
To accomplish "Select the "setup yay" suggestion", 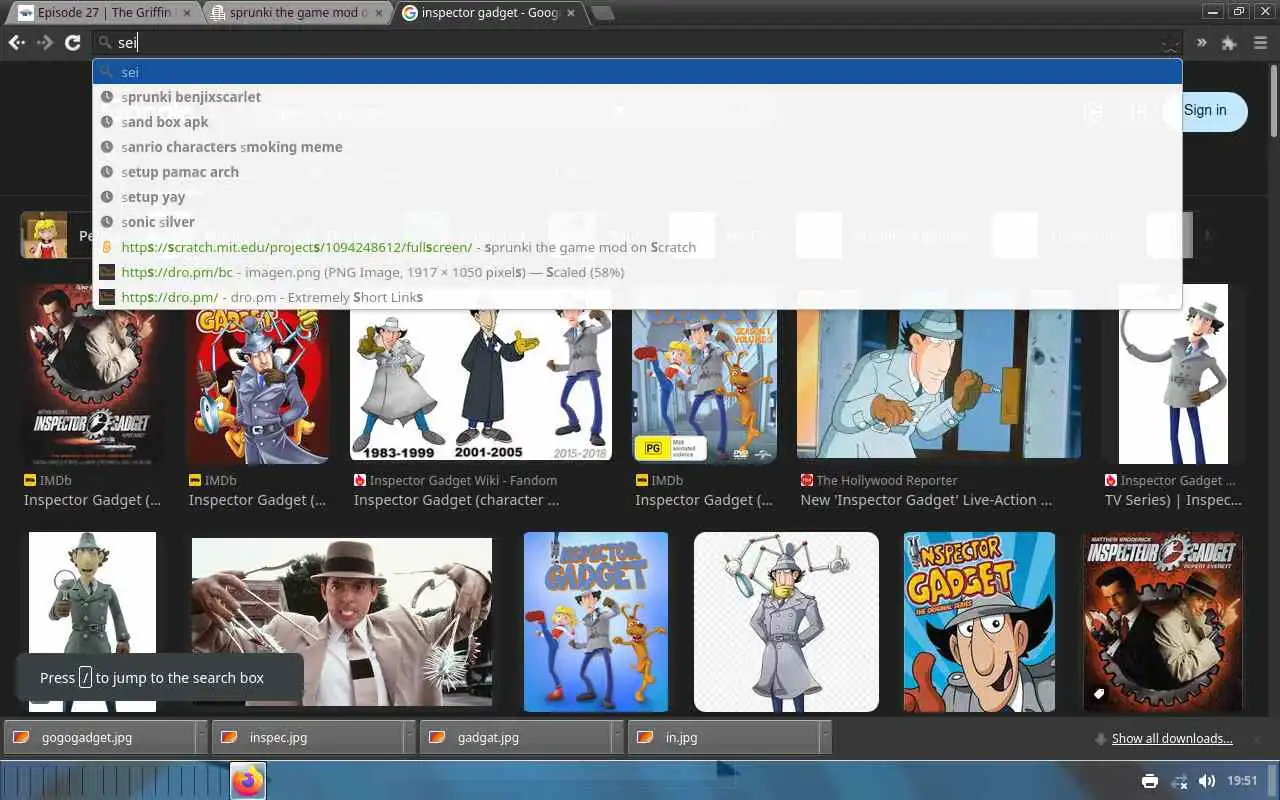I will click(x=637, y=197).
